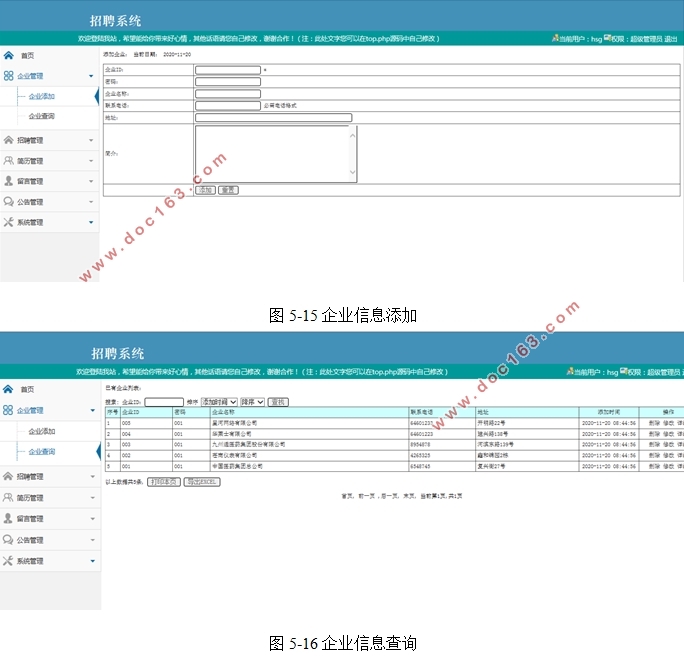Image resolution: width=684 pixels, height=656 pixels.
Task: Click the 企业管理 grid icon on the company add page
Action: pos(8,76)
